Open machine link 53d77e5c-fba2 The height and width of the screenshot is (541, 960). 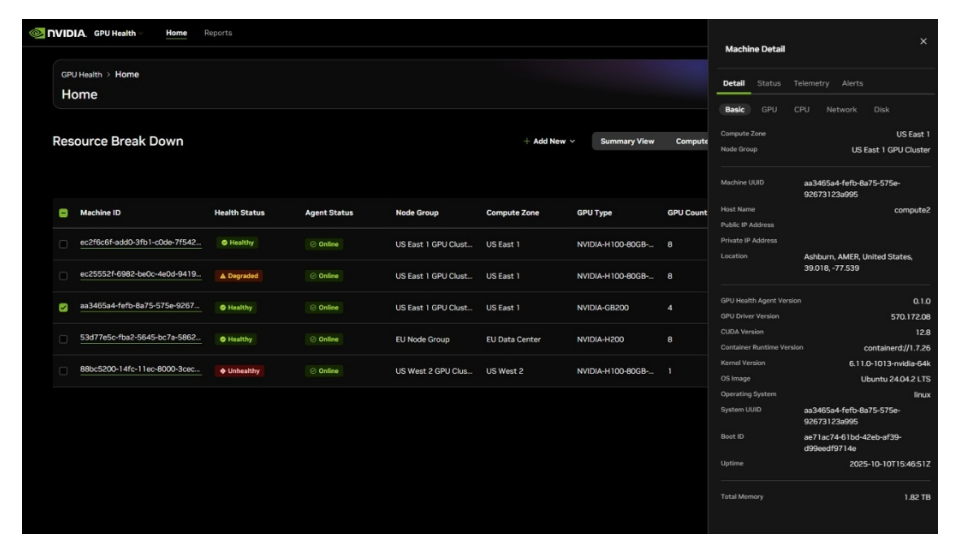(x=140, y=339)
